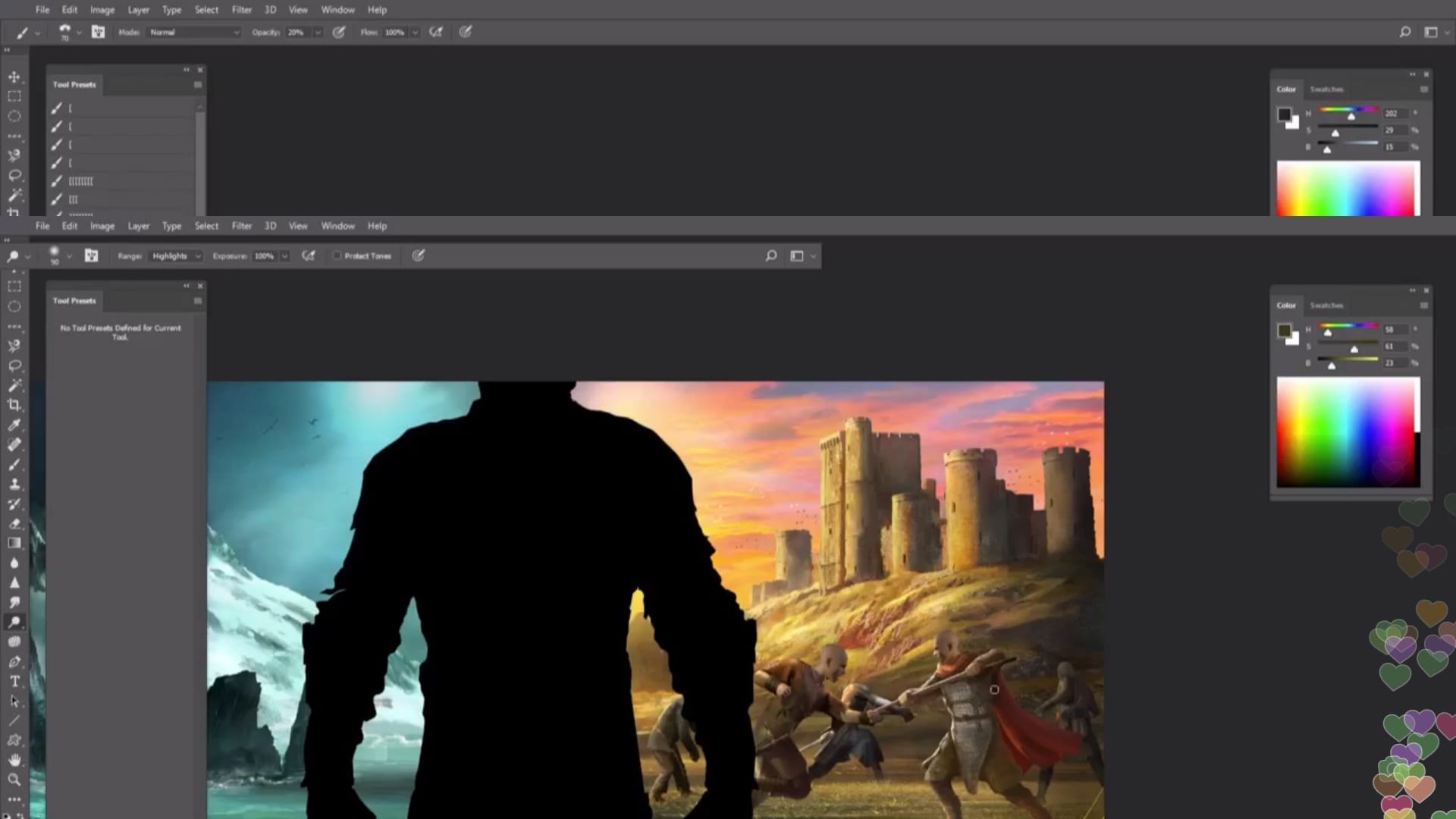
Task: Open the Range Highlights dropdown
Action: pyautogui.click(x=176, y=256)
